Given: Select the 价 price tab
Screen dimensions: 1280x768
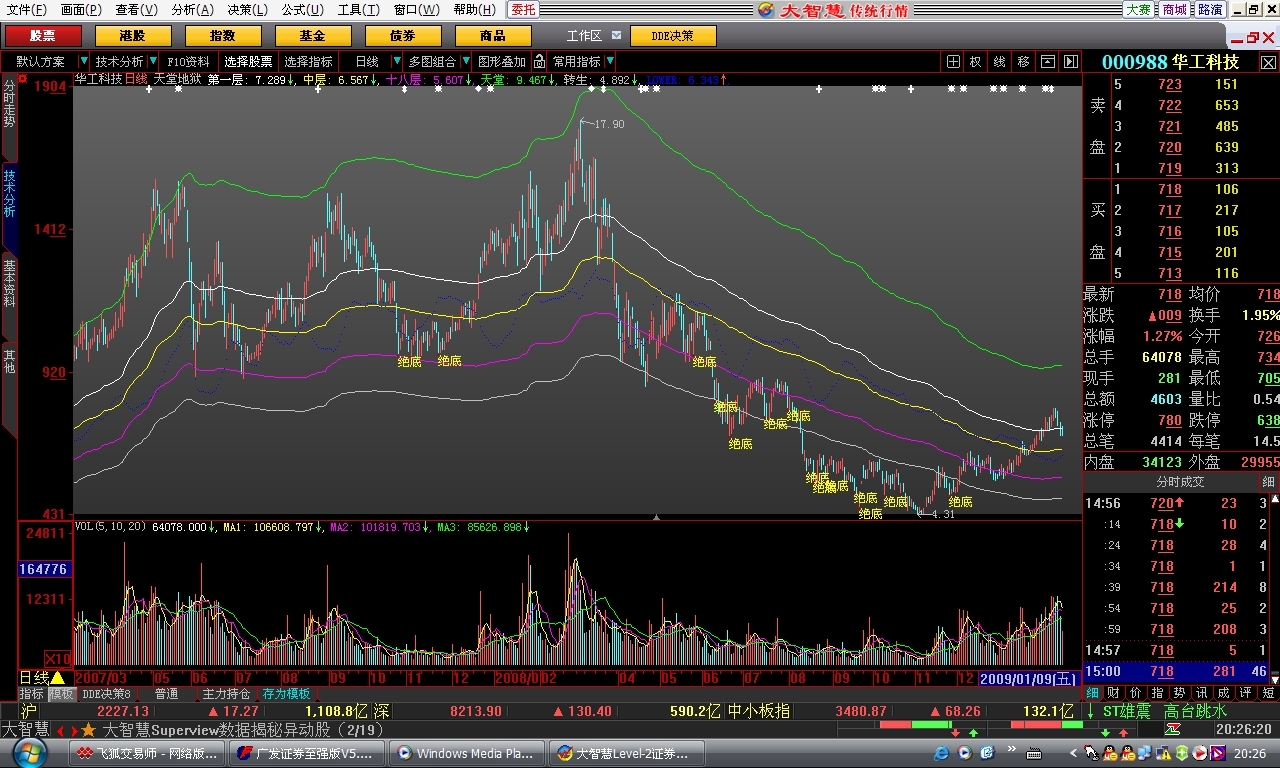Looking at the screenshot, I should pos(1136,692).
